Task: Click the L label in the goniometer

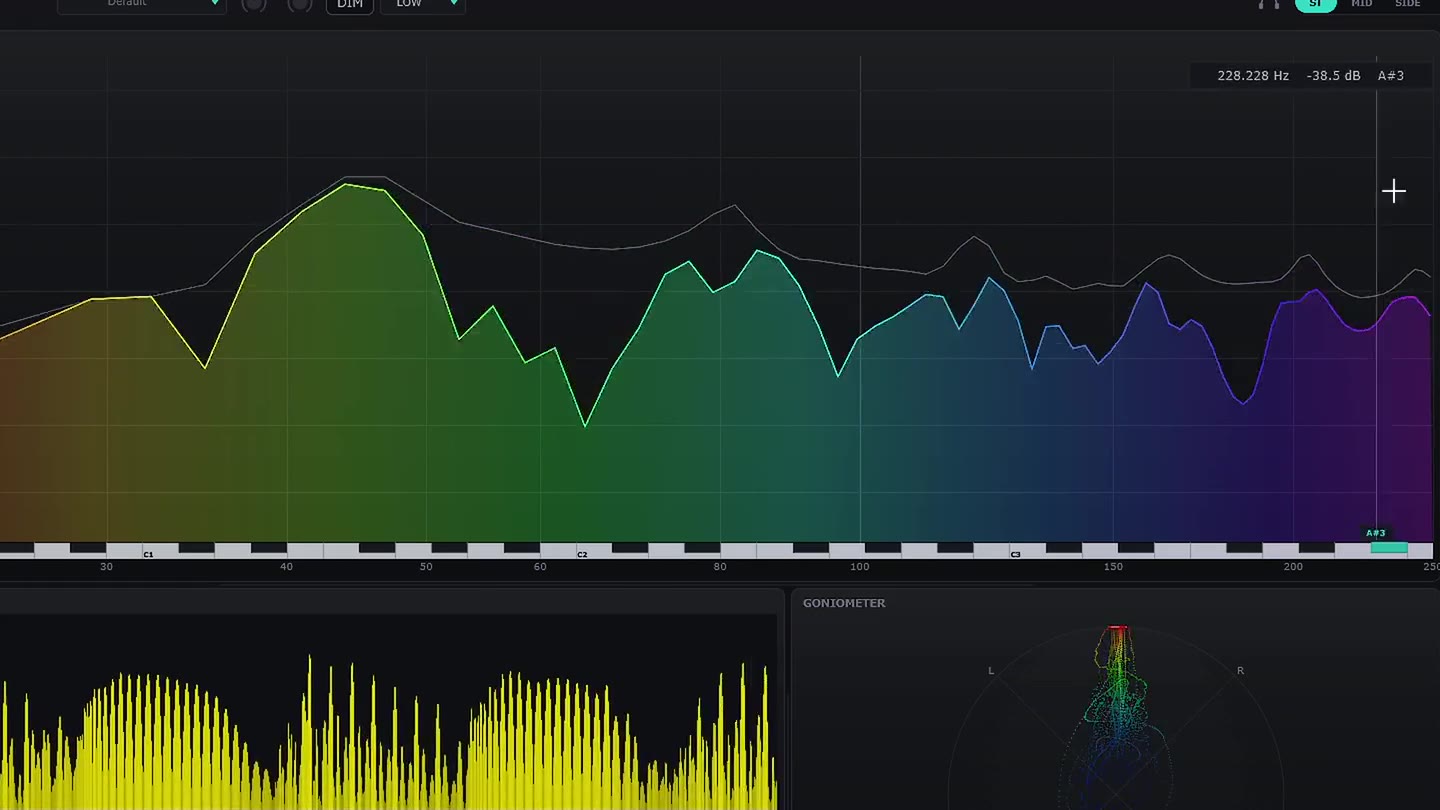Action: (991, 670)
